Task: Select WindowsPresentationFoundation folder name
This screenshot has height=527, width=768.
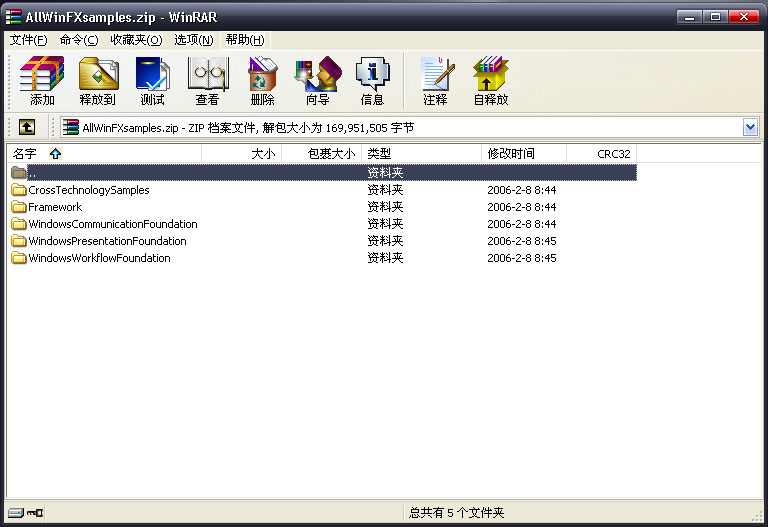Action: pyautogui.click(x=107, y=241)
